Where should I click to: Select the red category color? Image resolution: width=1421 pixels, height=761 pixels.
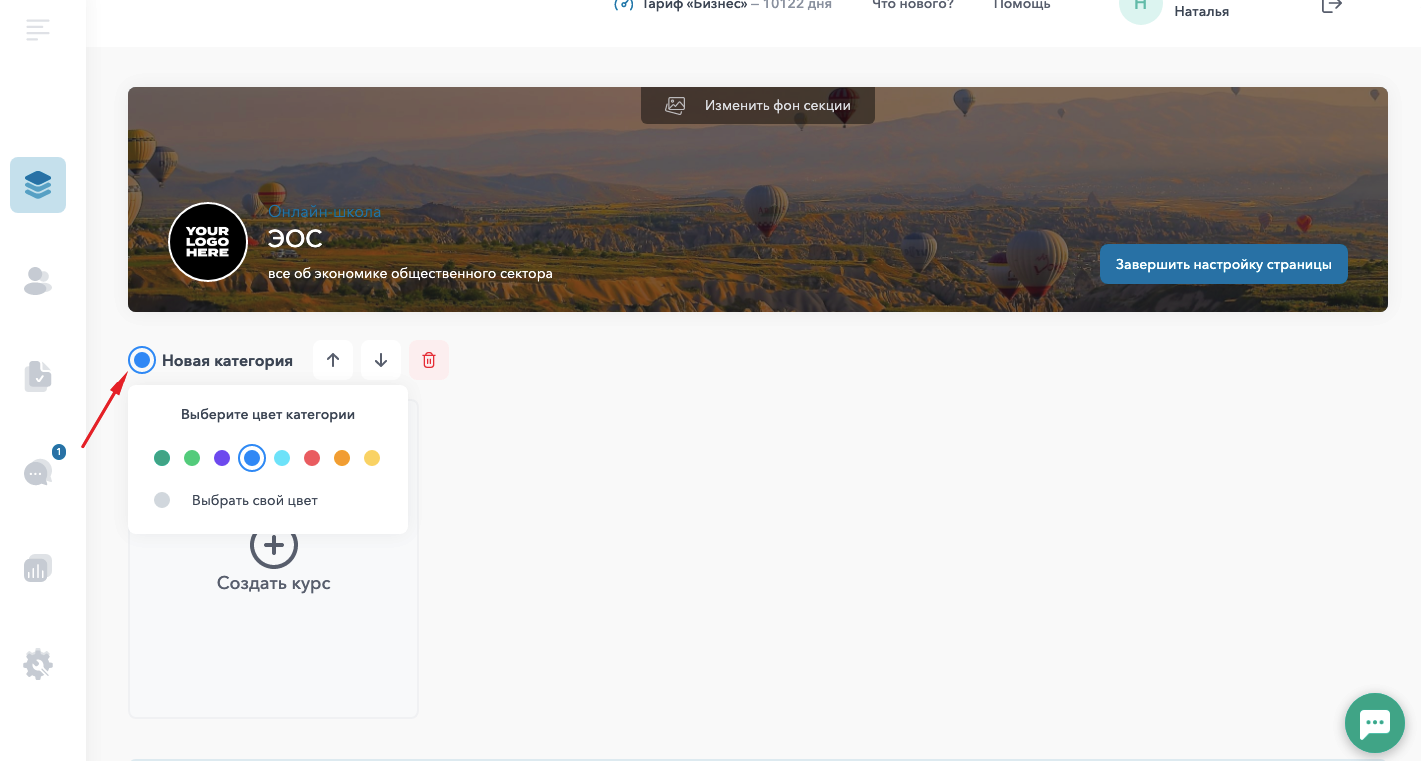tap(312, 458)
